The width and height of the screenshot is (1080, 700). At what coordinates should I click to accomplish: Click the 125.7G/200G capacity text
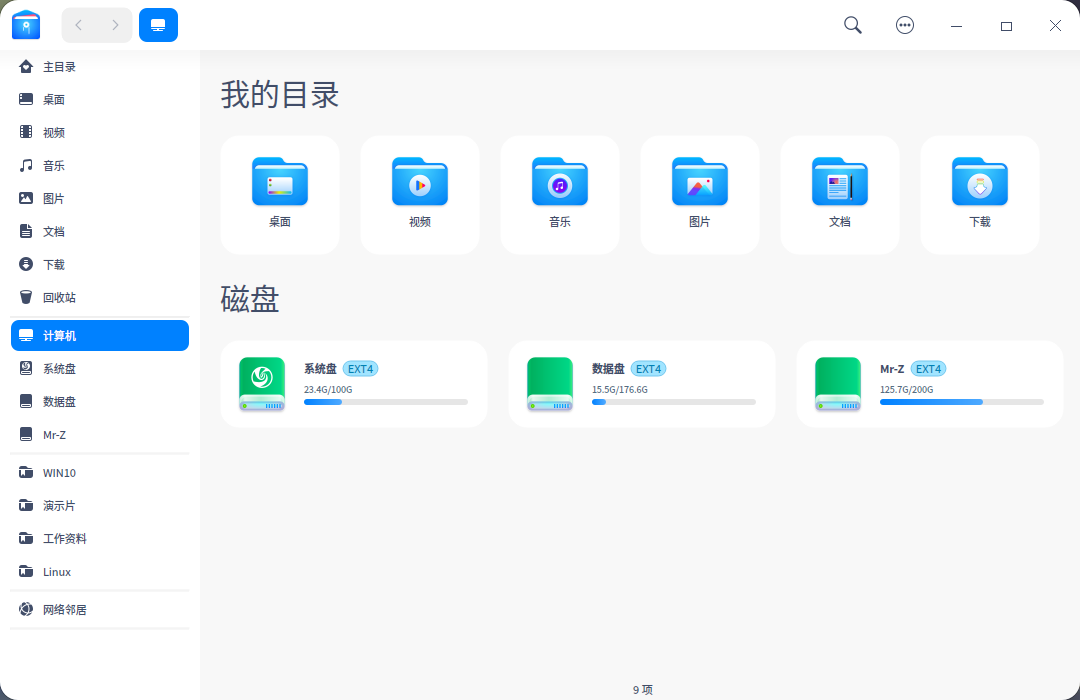tap(906, 389)
